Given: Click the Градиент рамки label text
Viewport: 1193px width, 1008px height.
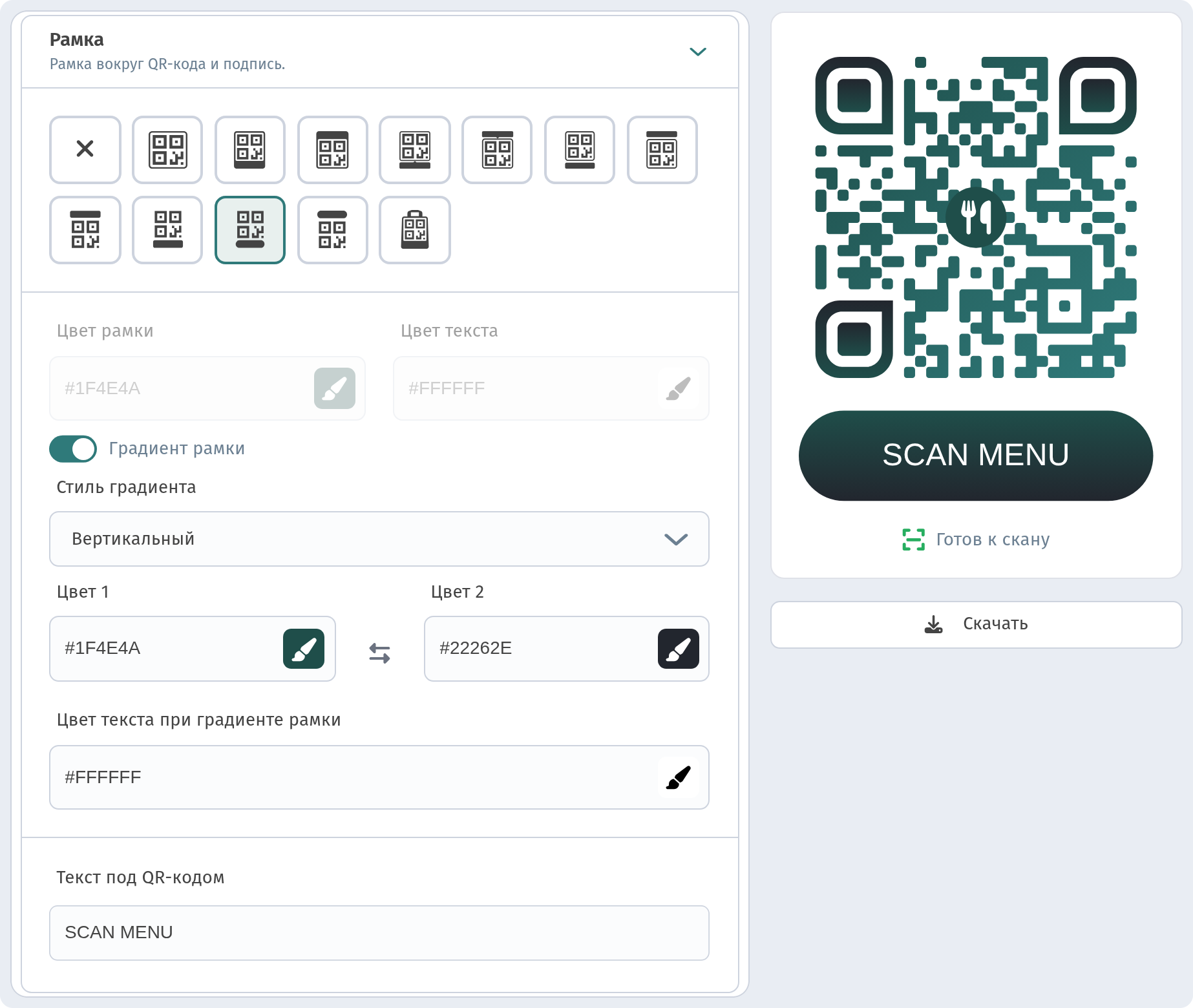Looking at the screenshot, I should point(177,448).
